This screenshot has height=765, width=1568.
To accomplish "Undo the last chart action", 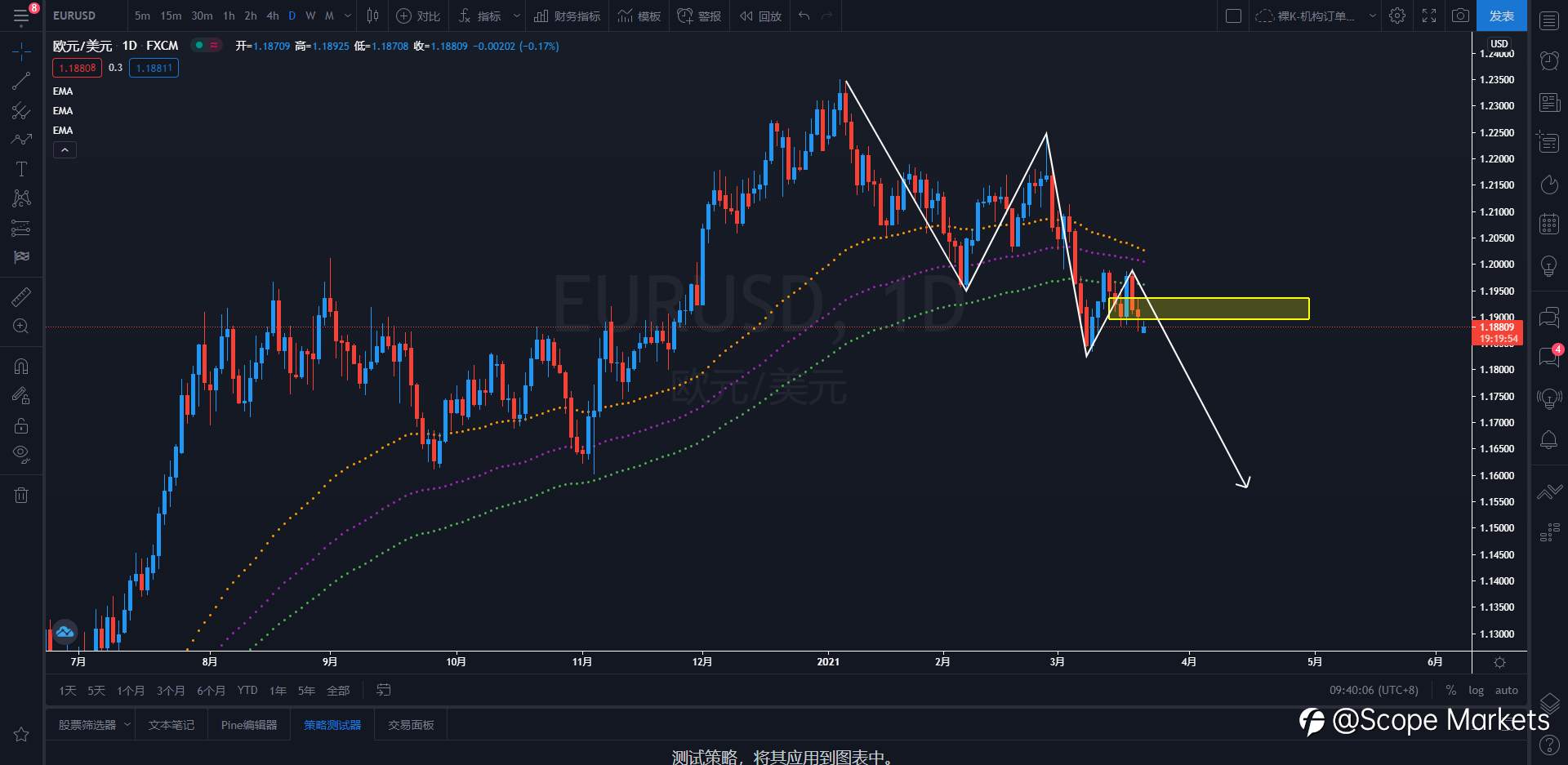I will coord(804,16).
